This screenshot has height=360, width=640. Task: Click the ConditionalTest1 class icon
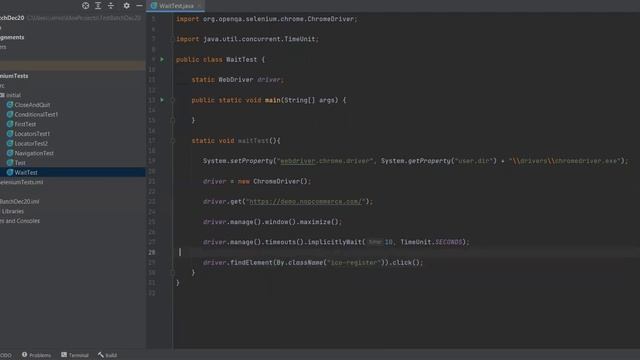[10, 114]
